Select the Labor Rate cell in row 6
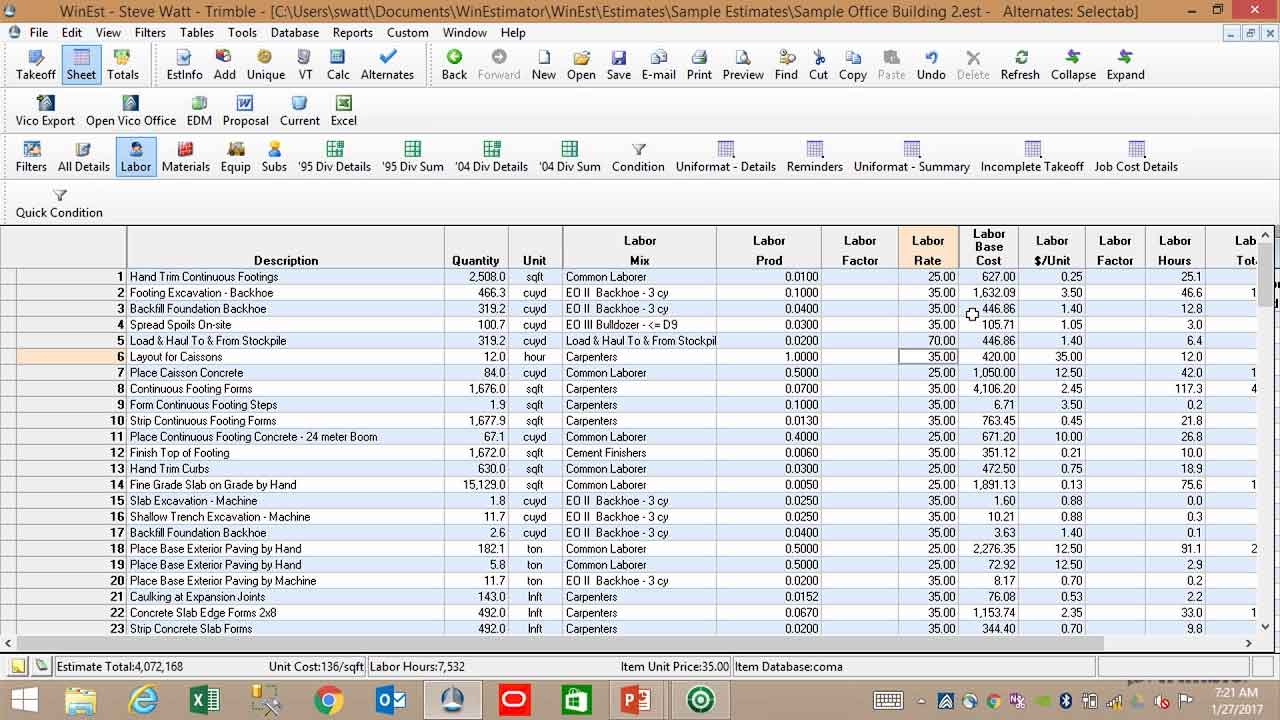This screenshot has width=1280, height=720. click(928, 357)
